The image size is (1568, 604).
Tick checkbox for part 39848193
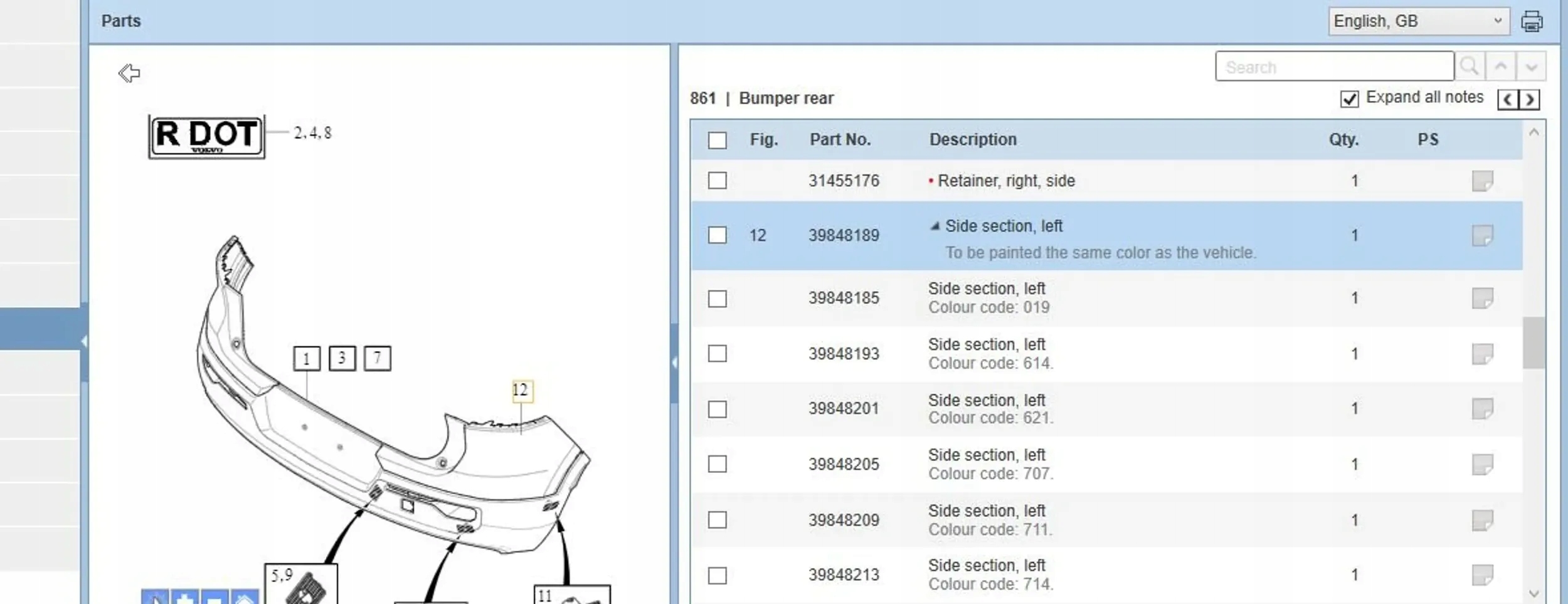(717, 354)
